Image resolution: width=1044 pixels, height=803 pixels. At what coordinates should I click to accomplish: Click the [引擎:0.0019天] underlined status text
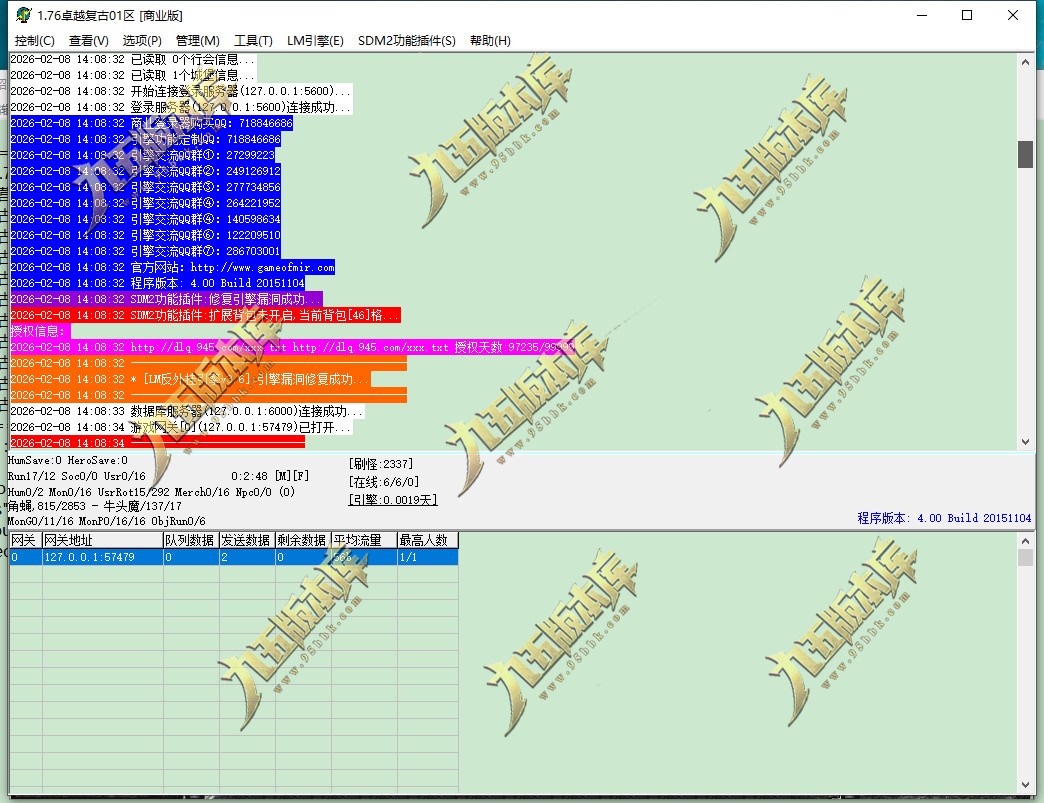[x=393, y=500]
